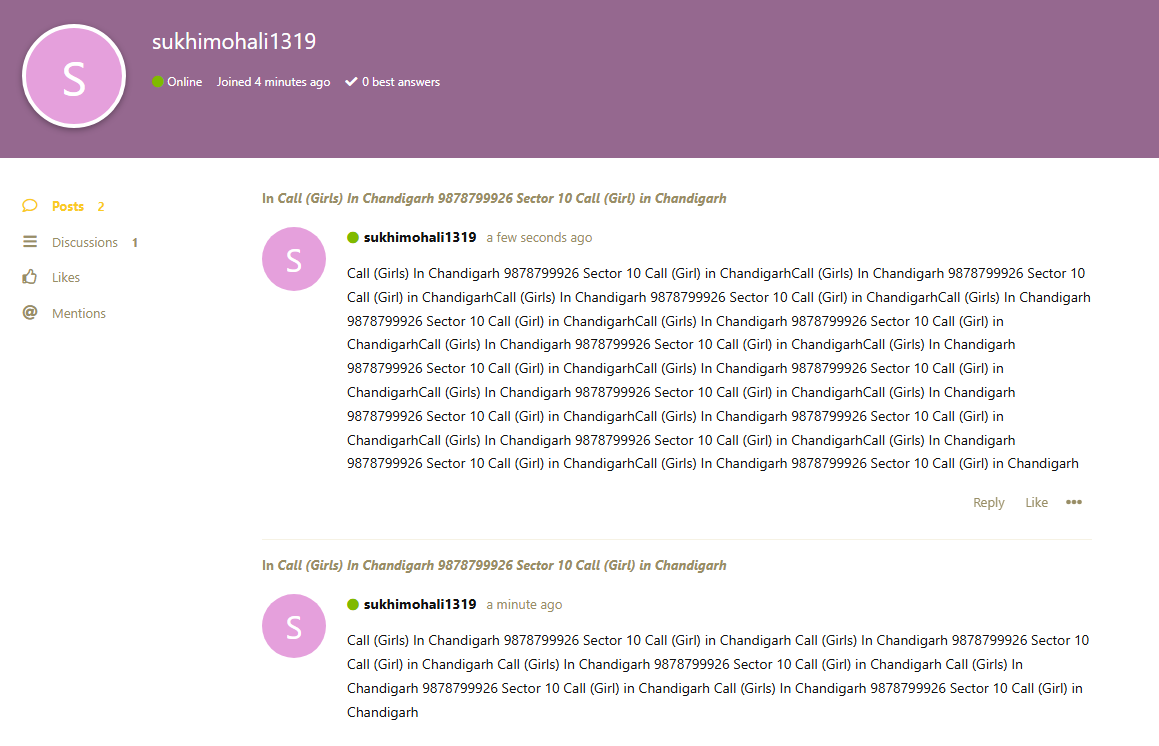This screenshot has height=746, width=1159.
Task: Click the best answers checkmark icon
Action: 351,82
